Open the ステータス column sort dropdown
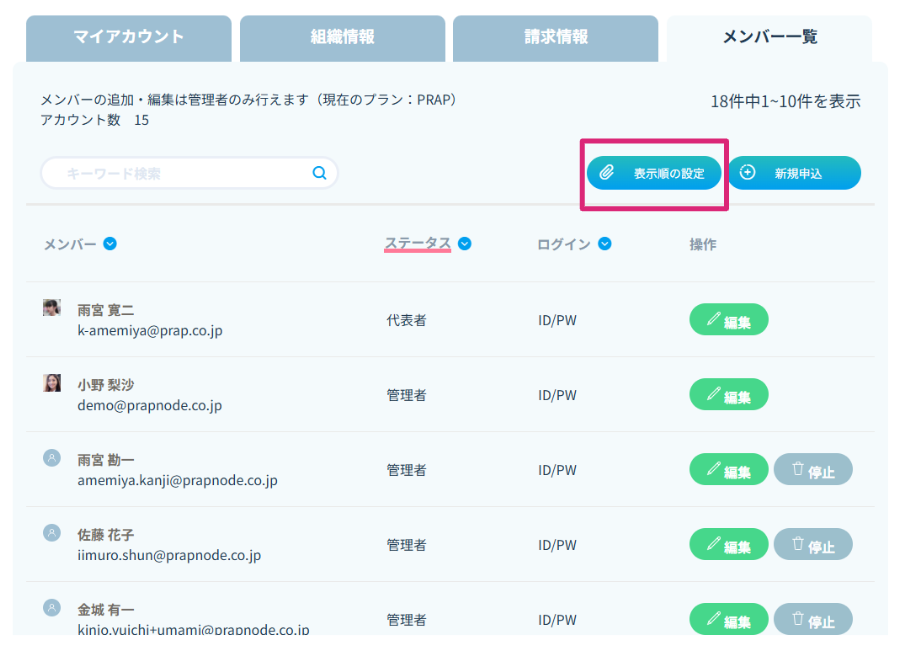904x649 pixels. click(465, 244)
